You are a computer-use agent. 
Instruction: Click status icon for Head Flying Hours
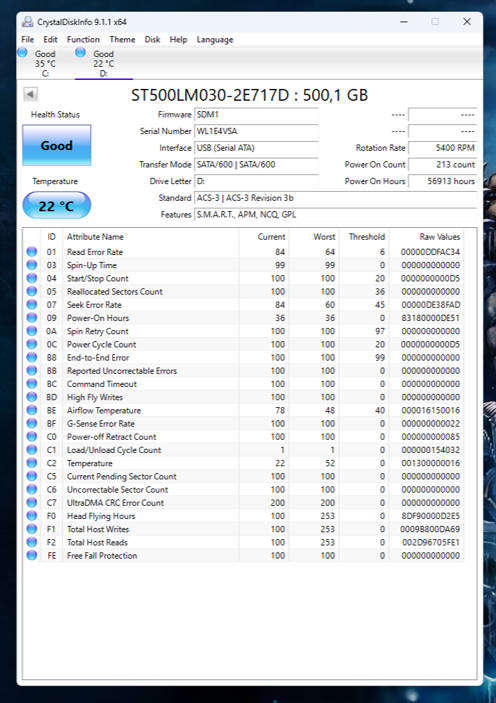tap(31, 516)
